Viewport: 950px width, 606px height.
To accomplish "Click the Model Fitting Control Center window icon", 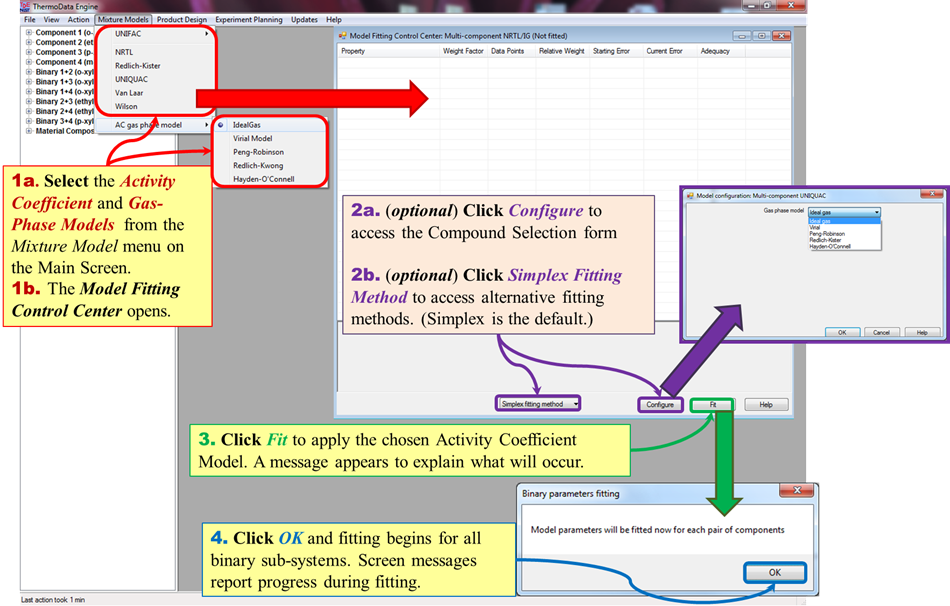I will (x=341, y=35).
